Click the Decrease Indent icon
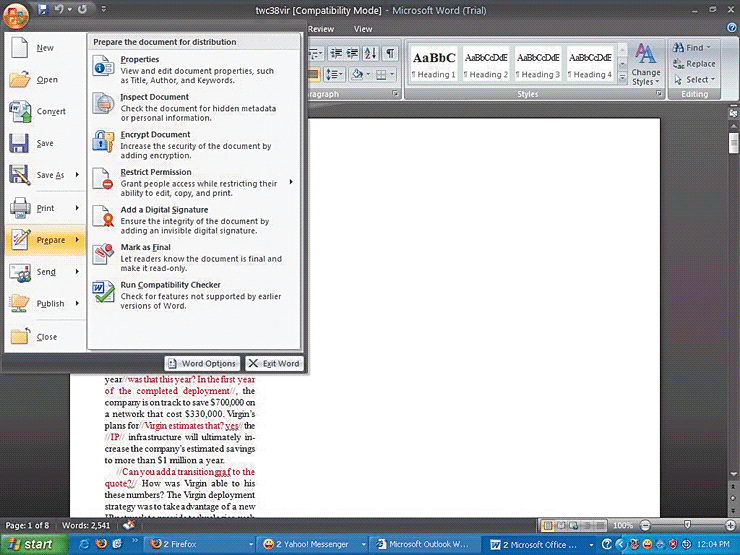The image size is (740, 555). pos(336,53)
